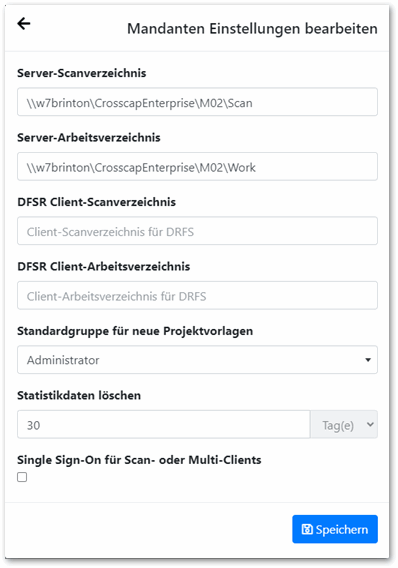Viewport: 398px width, 568px height.
Task: Go back using the left arrow icon
Action: click(x=24, y=24)
